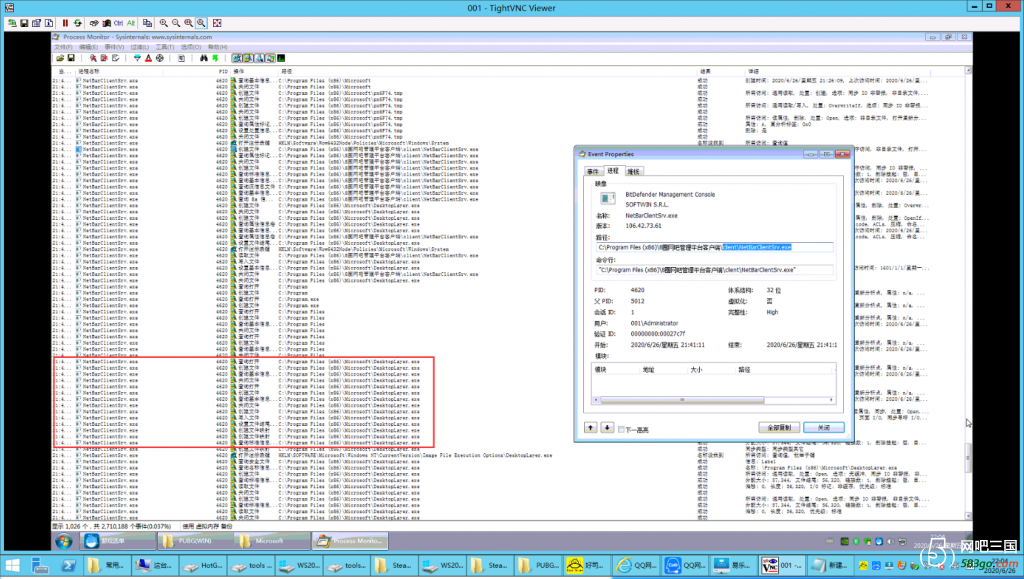Check the 下一高亮 checkbox
The height and width of the screenshot is (579, 1024).
pos(621,430)
